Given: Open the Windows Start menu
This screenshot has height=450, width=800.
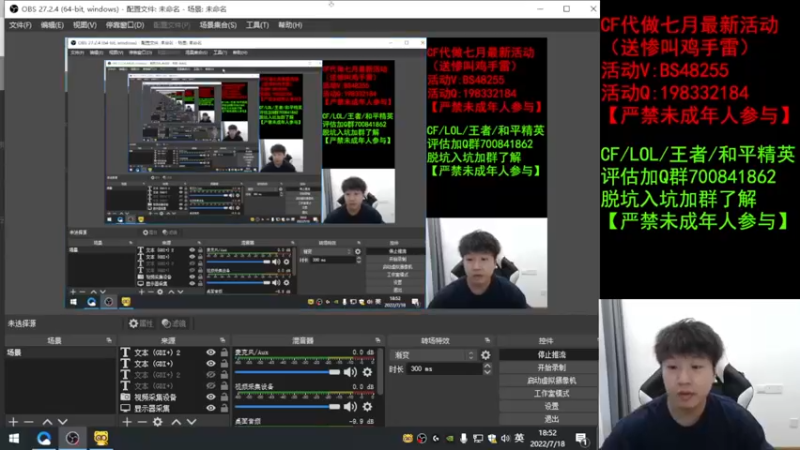Looking at the screenshot, I should 14,439.
